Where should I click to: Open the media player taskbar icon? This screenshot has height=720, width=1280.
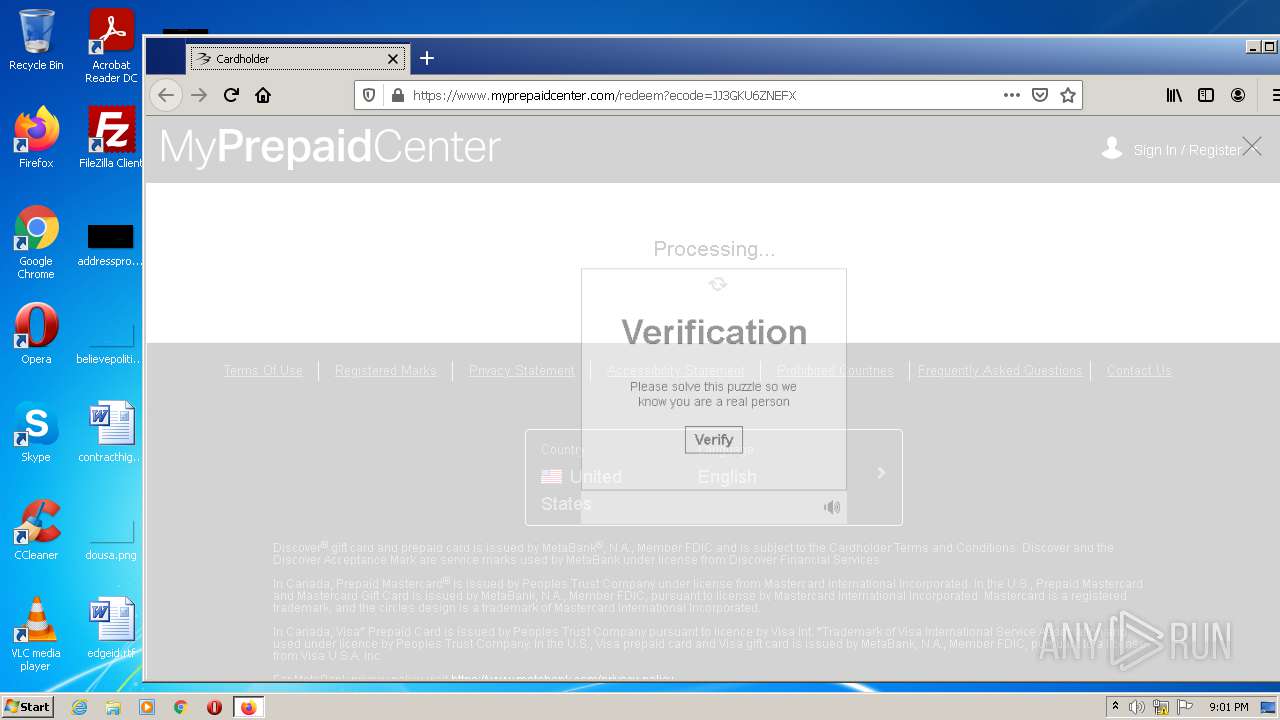tap(147, 707)
